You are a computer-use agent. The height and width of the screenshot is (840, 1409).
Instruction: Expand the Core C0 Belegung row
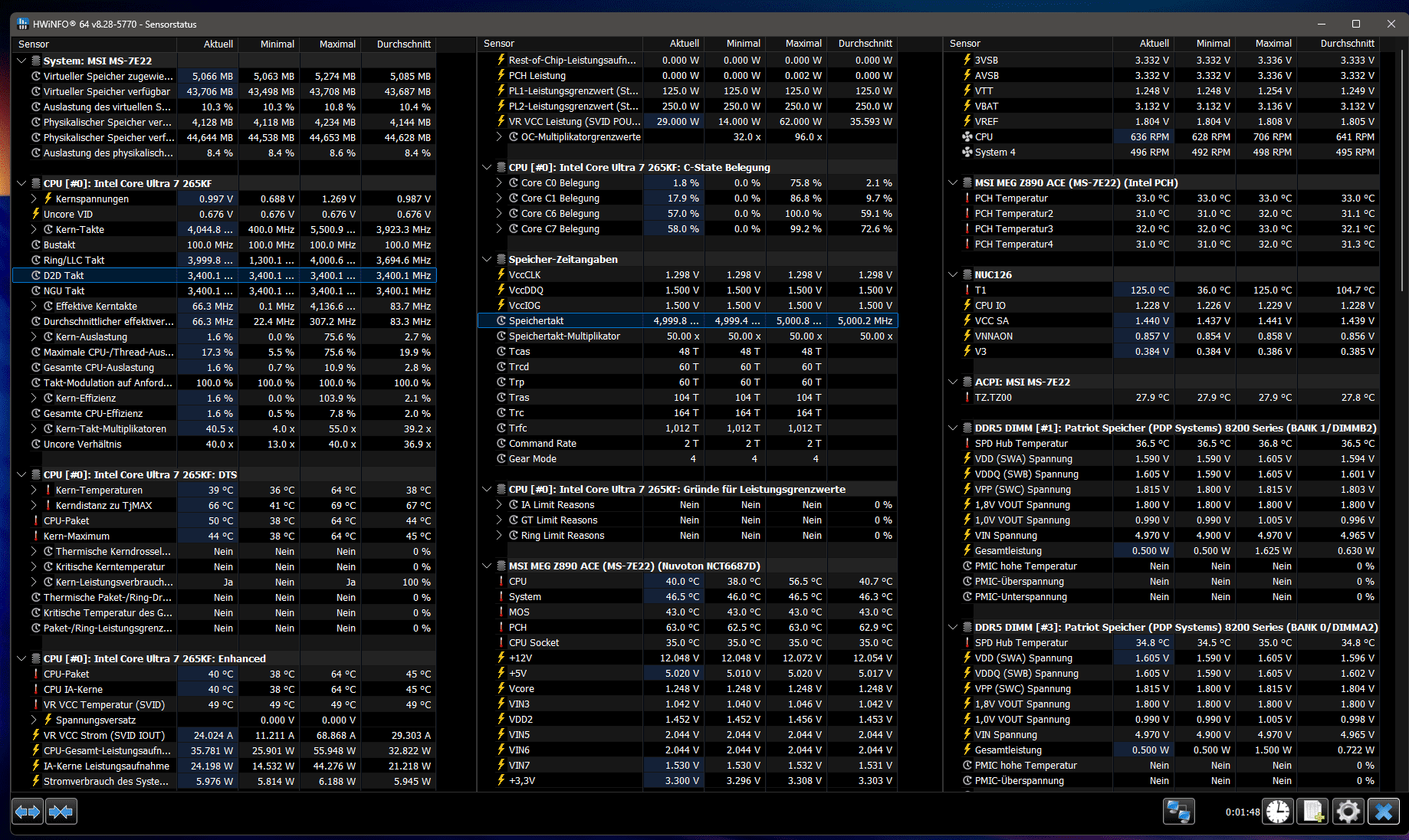[499, 182]
